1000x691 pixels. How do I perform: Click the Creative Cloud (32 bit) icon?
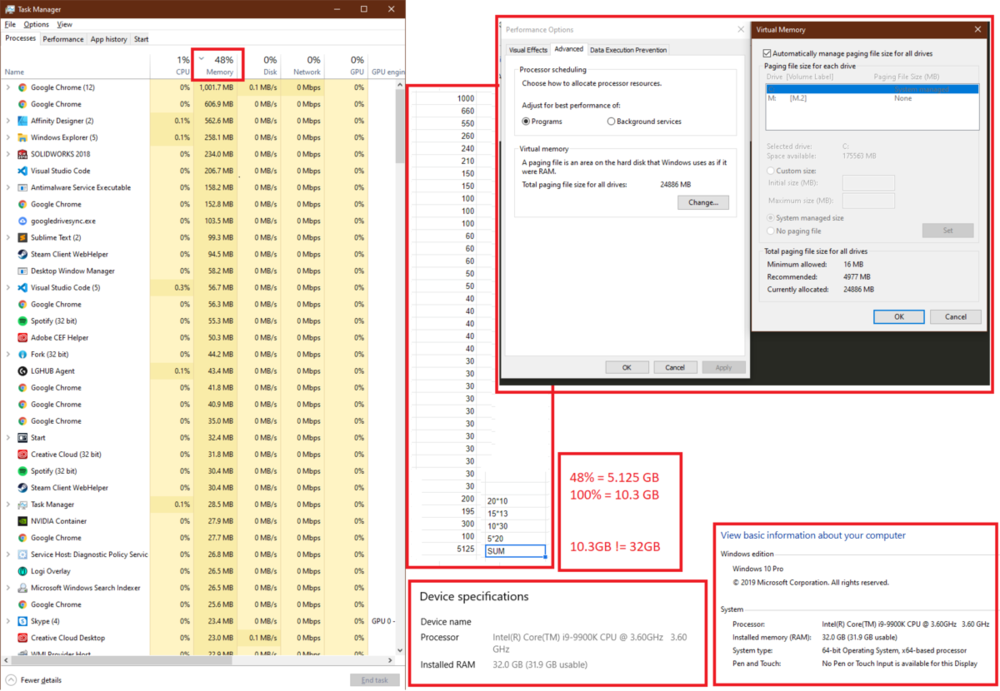coord(22,454)
